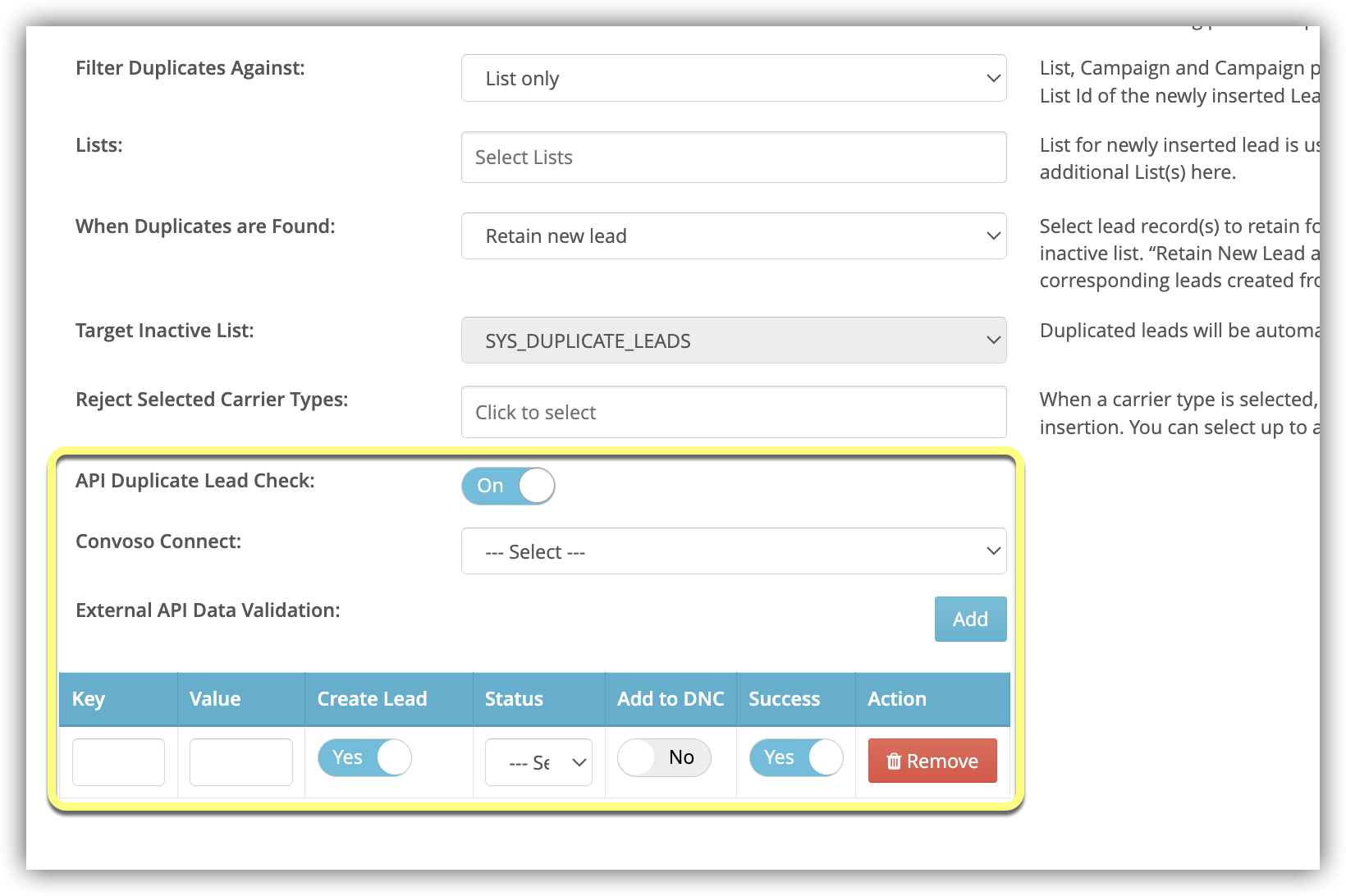Click the trash icon on Remove button
This screenshot has height=896, width=1346.
[x=894, y=761]
